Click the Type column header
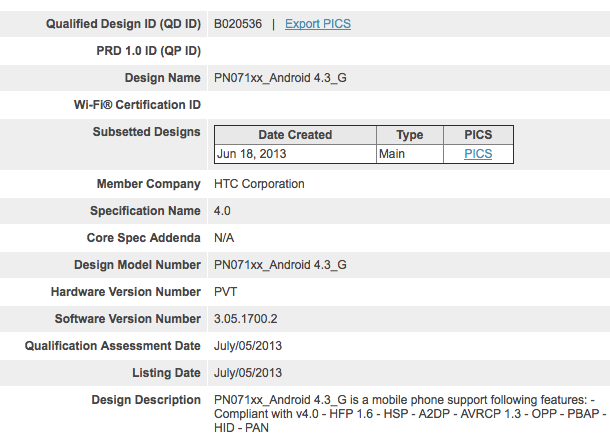This screenshot has height=441, width=610. (409, 135)
